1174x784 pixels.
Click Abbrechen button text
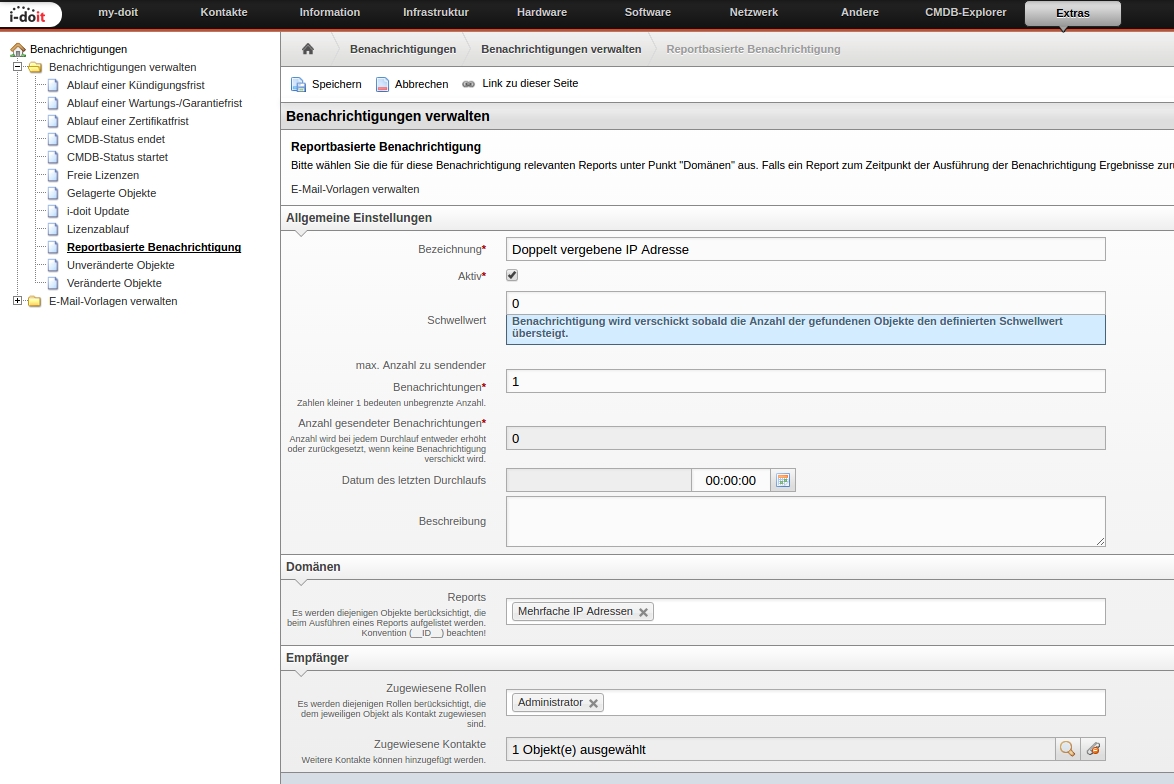click(x=422, y=84)
